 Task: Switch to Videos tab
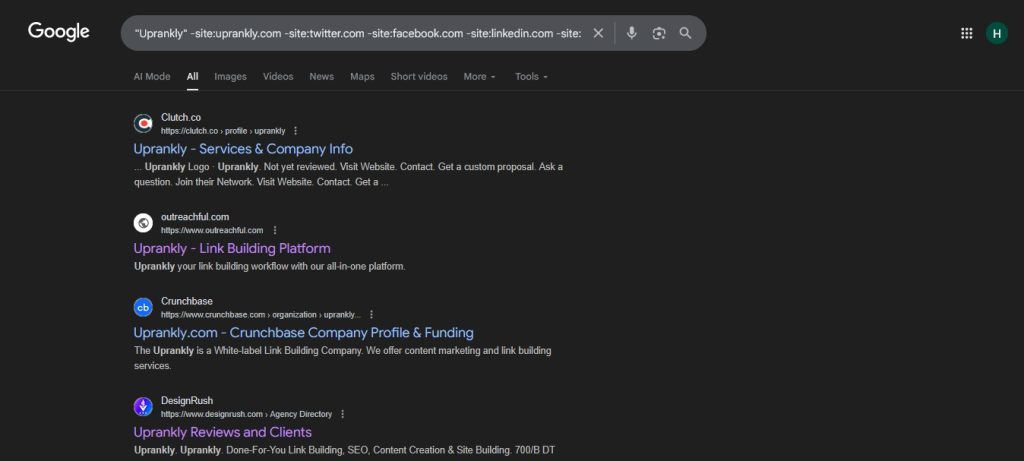(x=278, y=76)
